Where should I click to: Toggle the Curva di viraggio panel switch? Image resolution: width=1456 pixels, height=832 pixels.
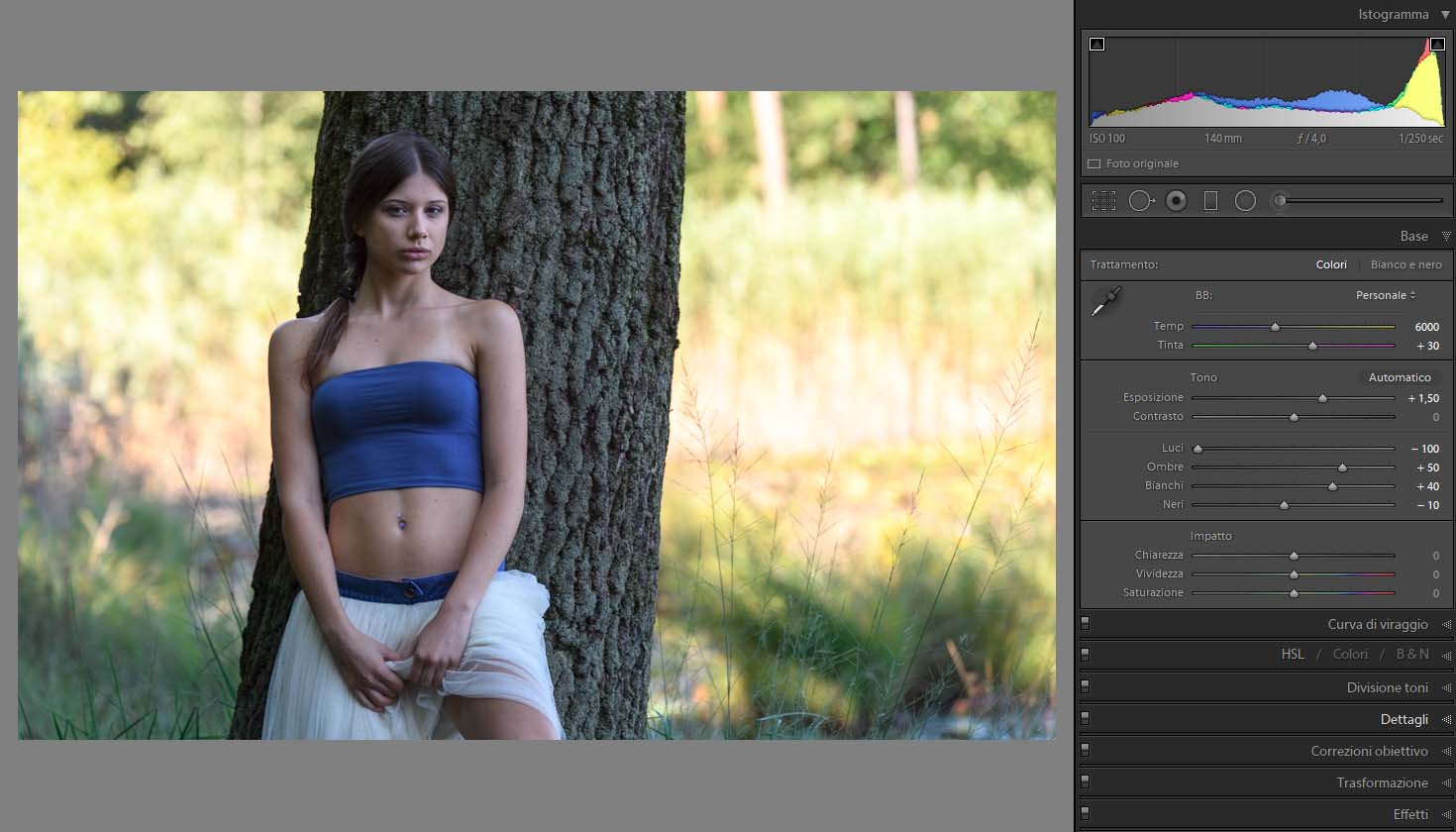pyautogui.click(x=1086, y=624)
